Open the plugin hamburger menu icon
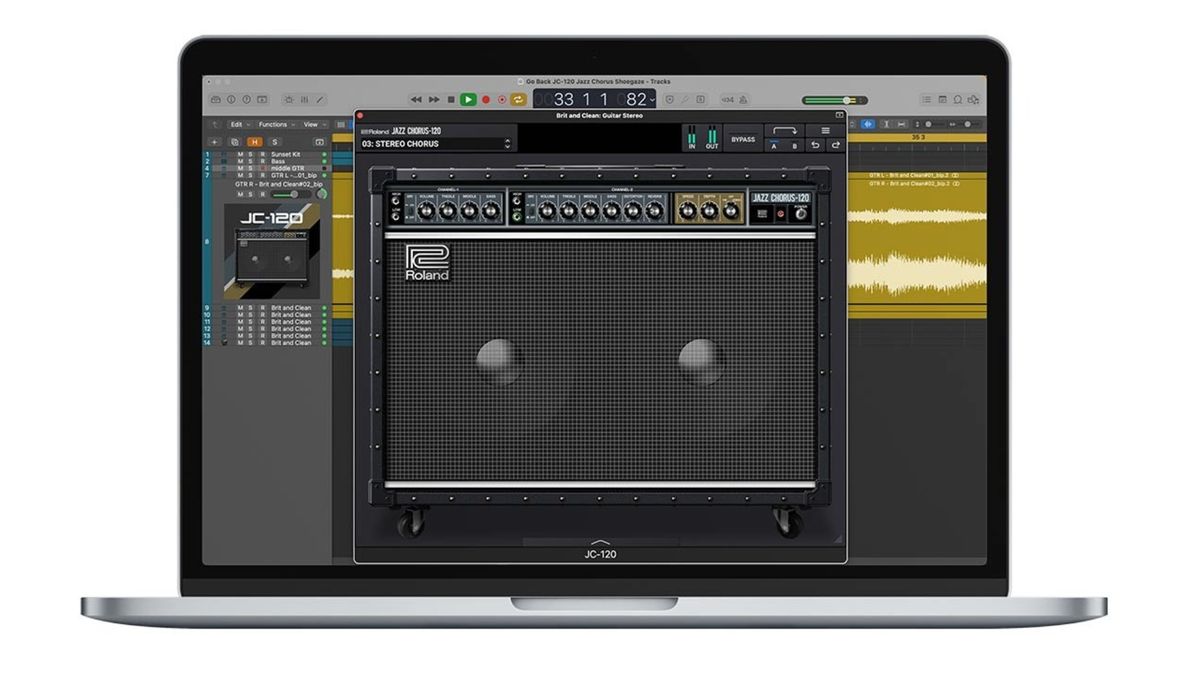 (825, 131)
